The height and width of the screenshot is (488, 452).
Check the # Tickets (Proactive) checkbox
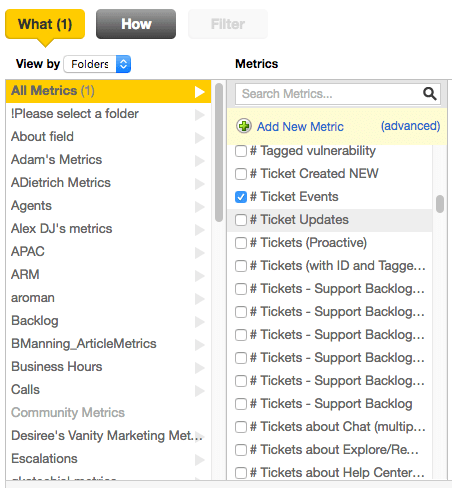tap(241, 243)
